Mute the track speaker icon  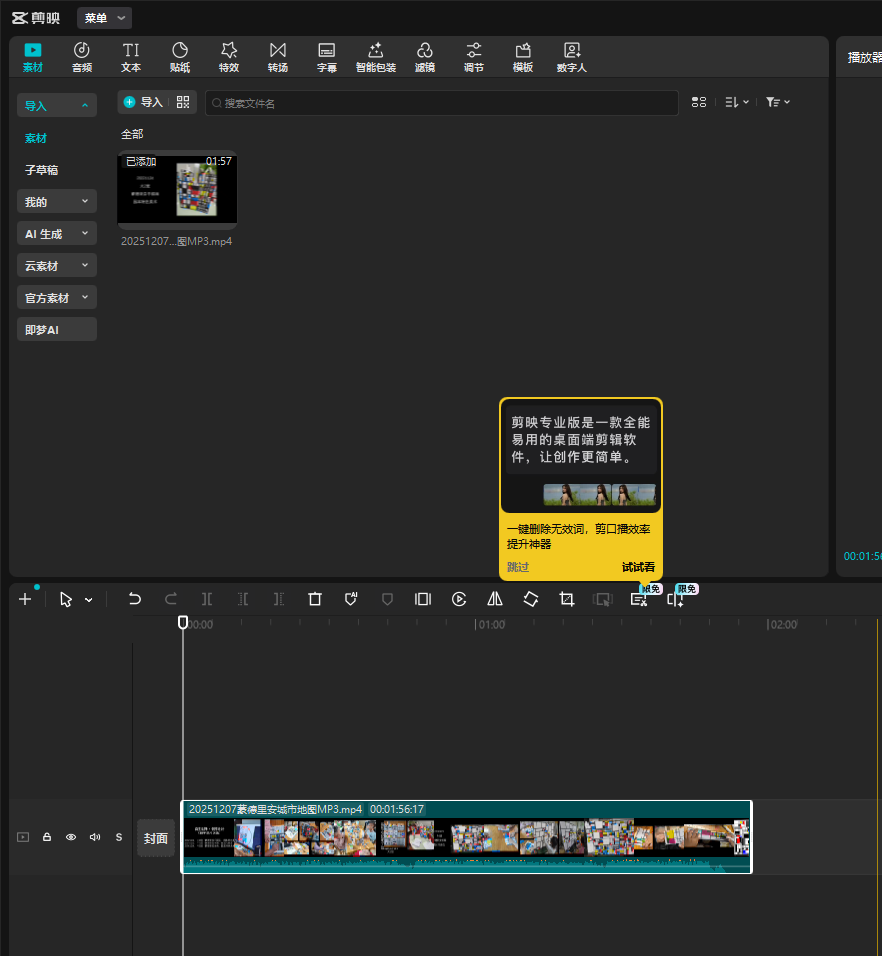pyautogui.click(x=95, y=837)
